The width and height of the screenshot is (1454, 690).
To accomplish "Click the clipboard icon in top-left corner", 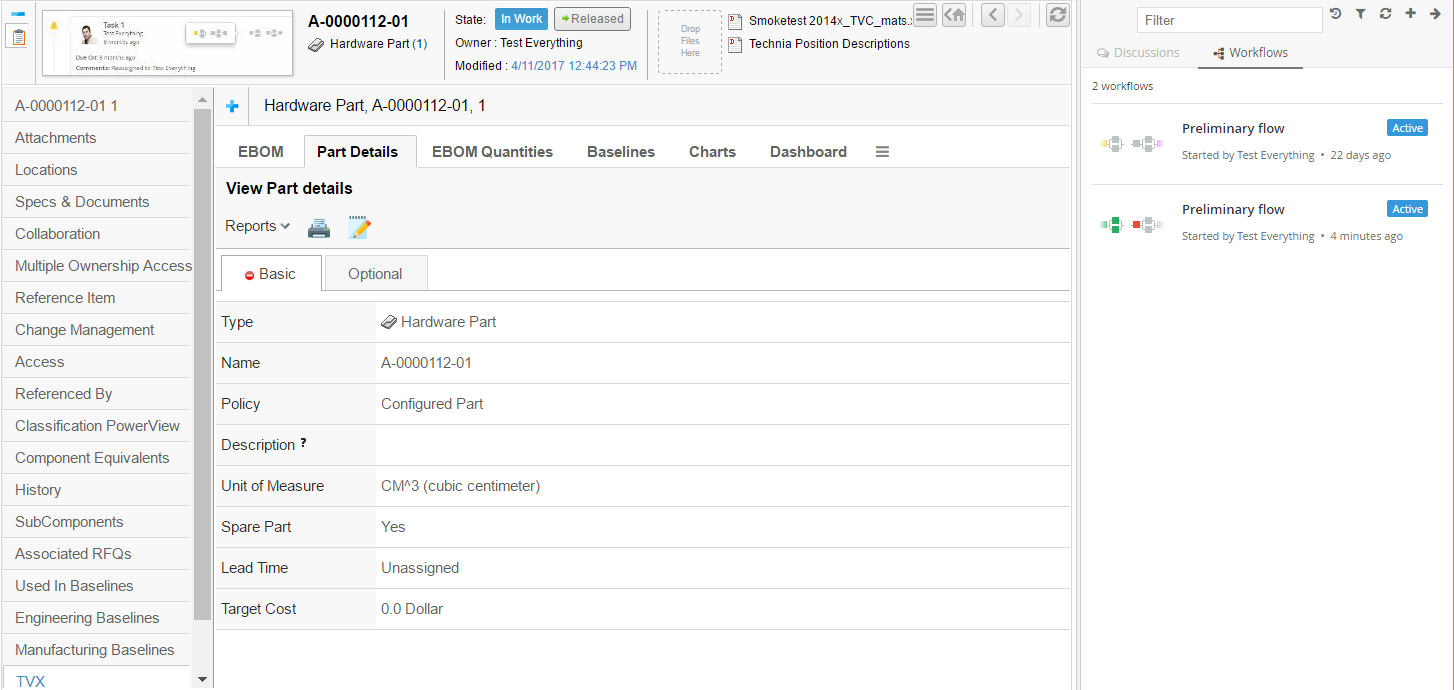I will click(x=18, y=37).
